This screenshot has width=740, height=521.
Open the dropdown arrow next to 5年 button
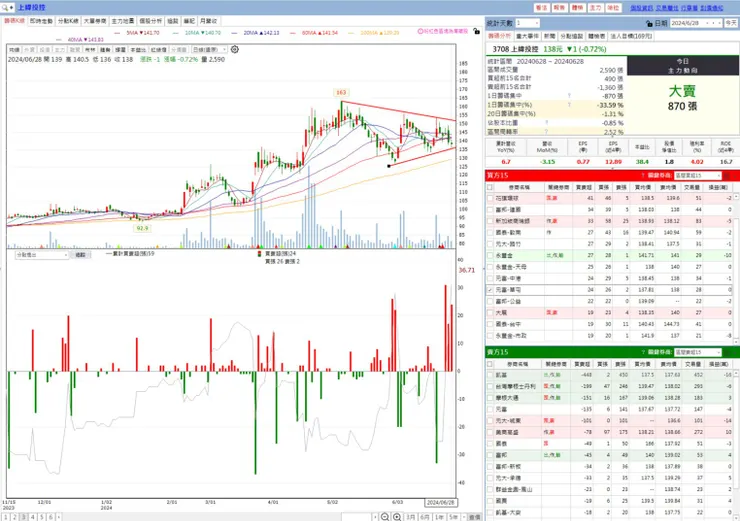point(464,517)
